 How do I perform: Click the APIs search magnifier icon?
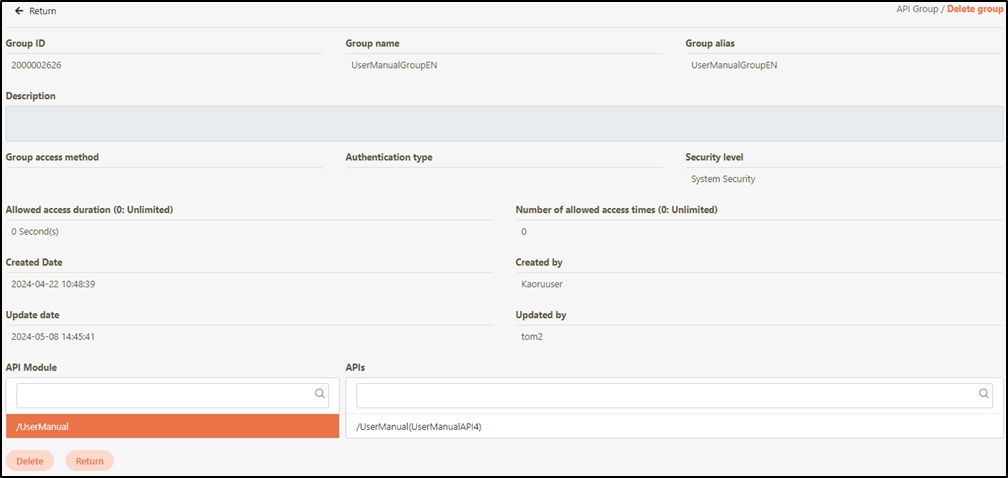pyautogui.click(x=983, y=394)
